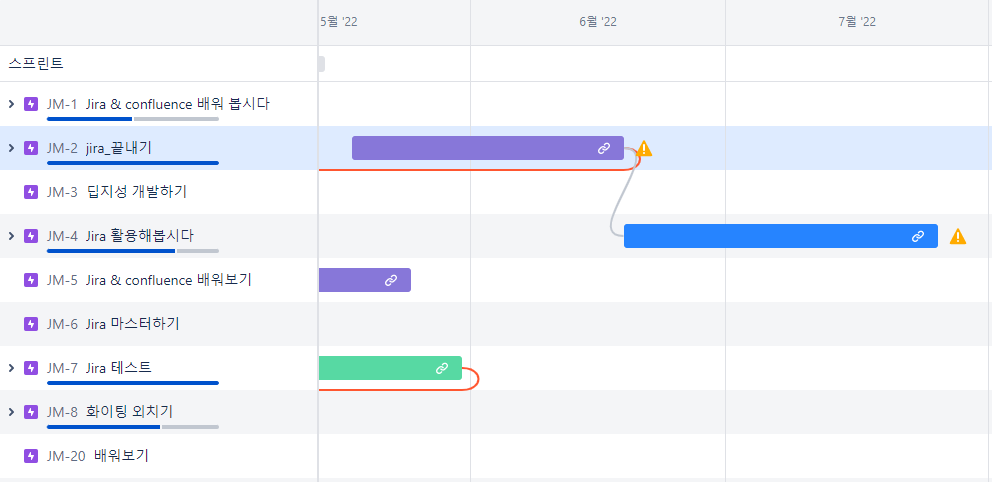992x482 pixels.
Task: Select the JM-2 purple timeline bar
Action: [488, 148]
